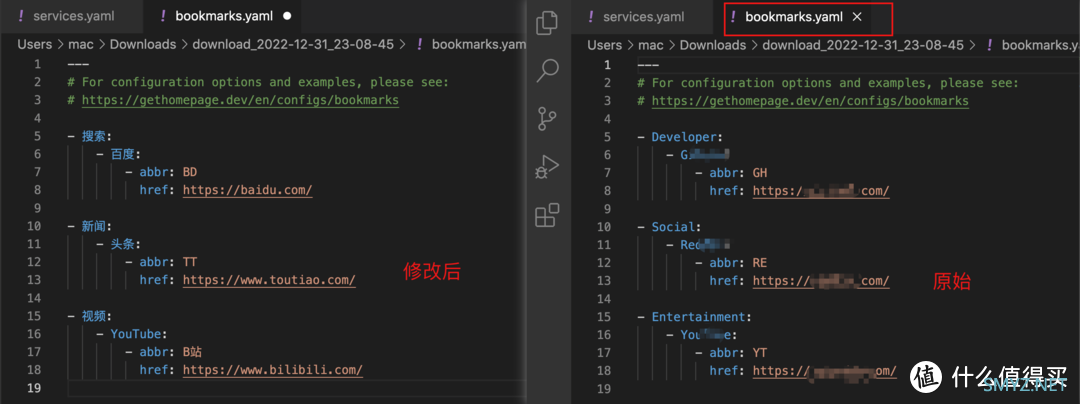The image size is (1080, 404).
Task: Place cursor on 头条 key
Action: (x=123, y=244)
